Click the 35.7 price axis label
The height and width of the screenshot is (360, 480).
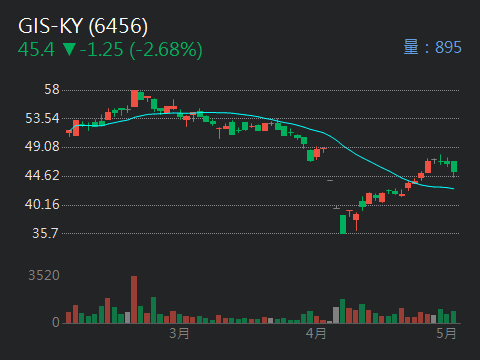pyautogui.click(x=46, y=233)
